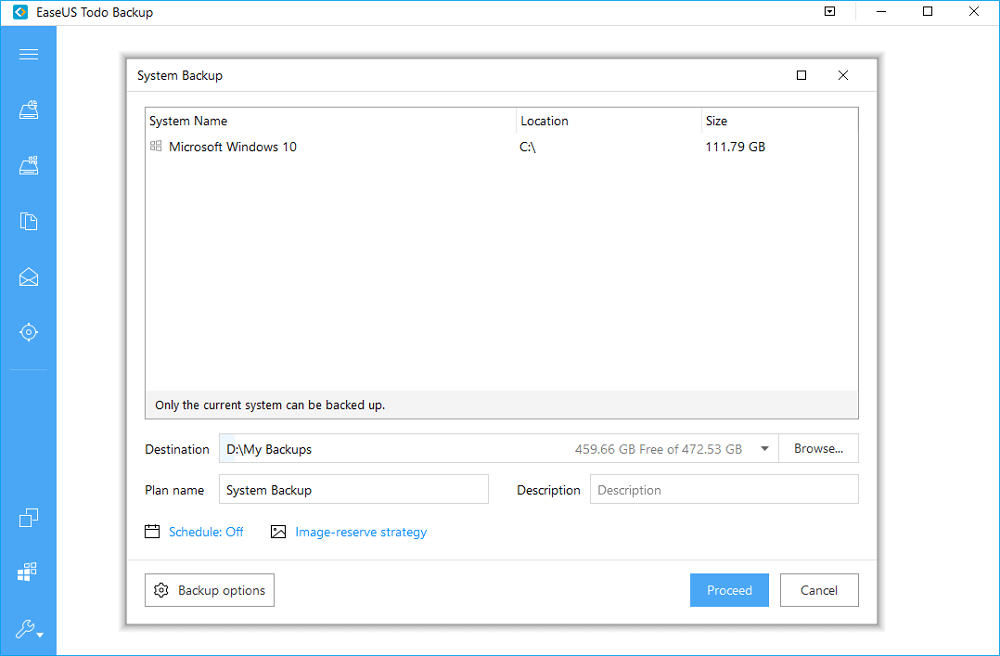
Task: Open System Clone icon in the sidebar
Action: tap(27, 572)
